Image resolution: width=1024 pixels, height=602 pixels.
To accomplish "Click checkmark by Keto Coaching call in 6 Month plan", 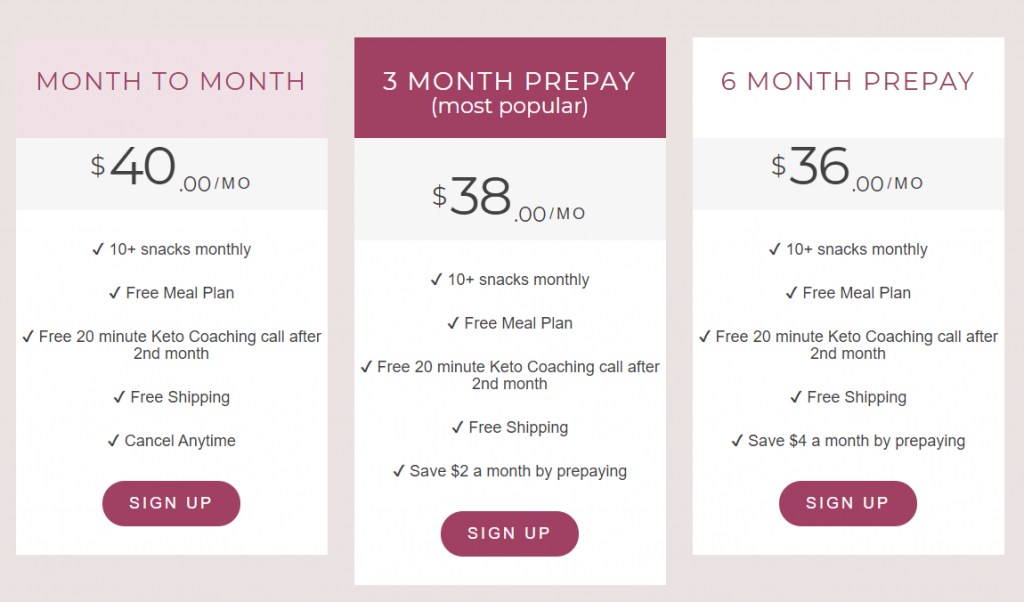I will [705, 336].
